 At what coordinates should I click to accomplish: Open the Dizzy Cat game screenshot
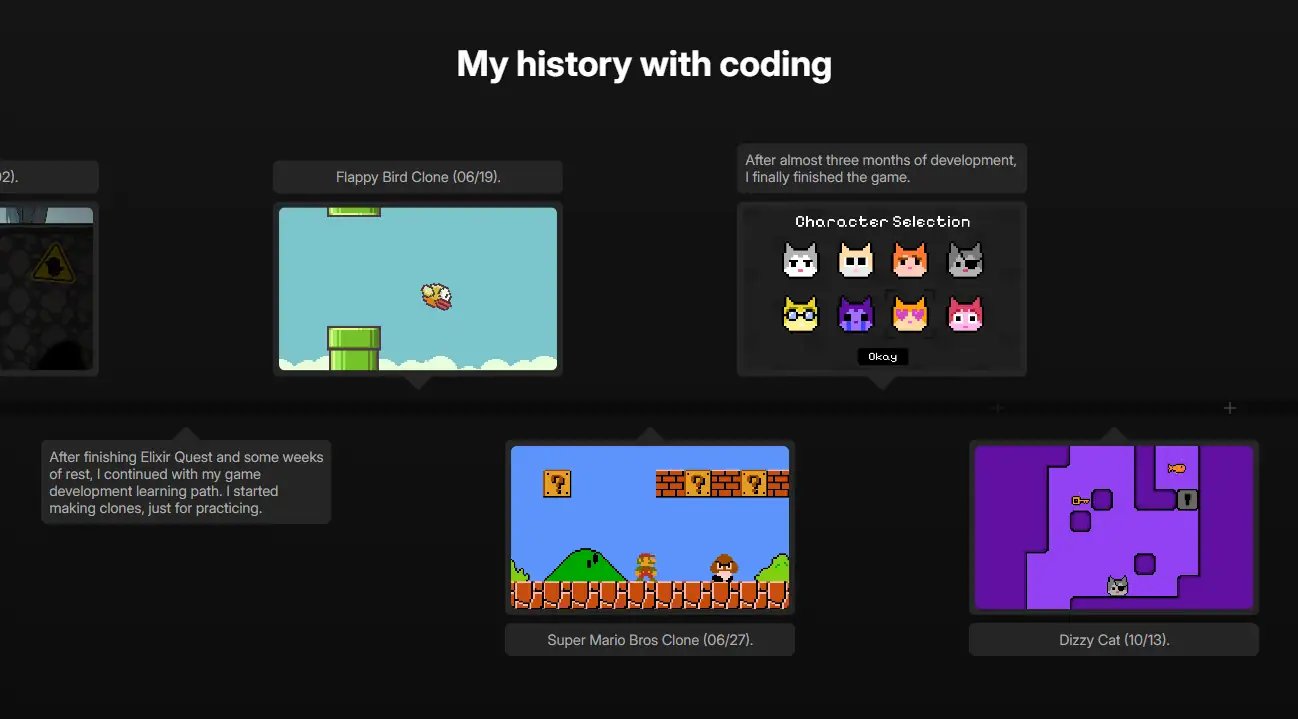(x=1113, y=528)
